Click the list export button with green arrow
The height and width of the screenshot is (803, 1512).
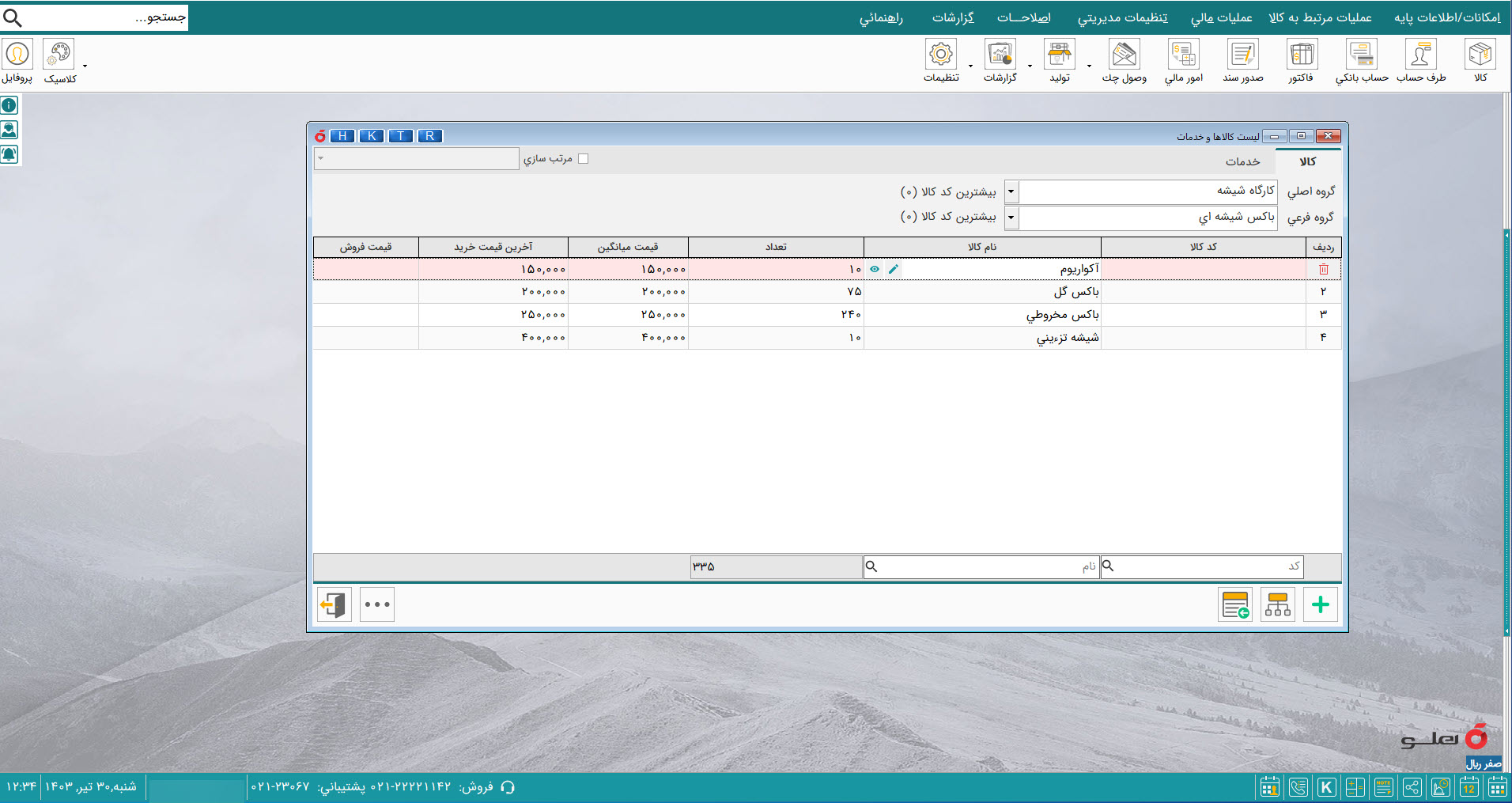click(1235, 605)
